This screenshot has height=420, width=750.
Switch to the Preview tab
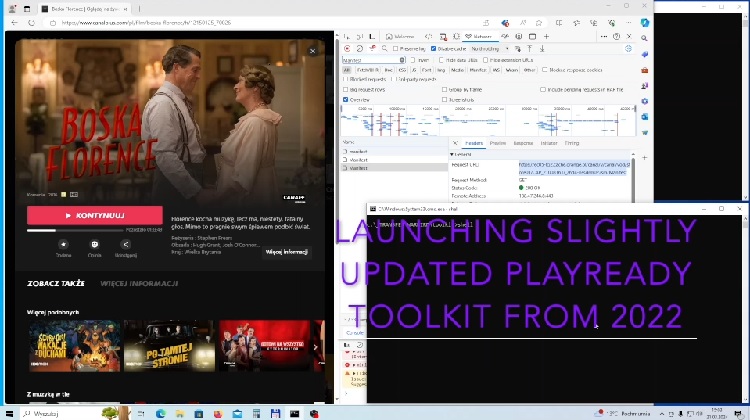tap(497, 143)
